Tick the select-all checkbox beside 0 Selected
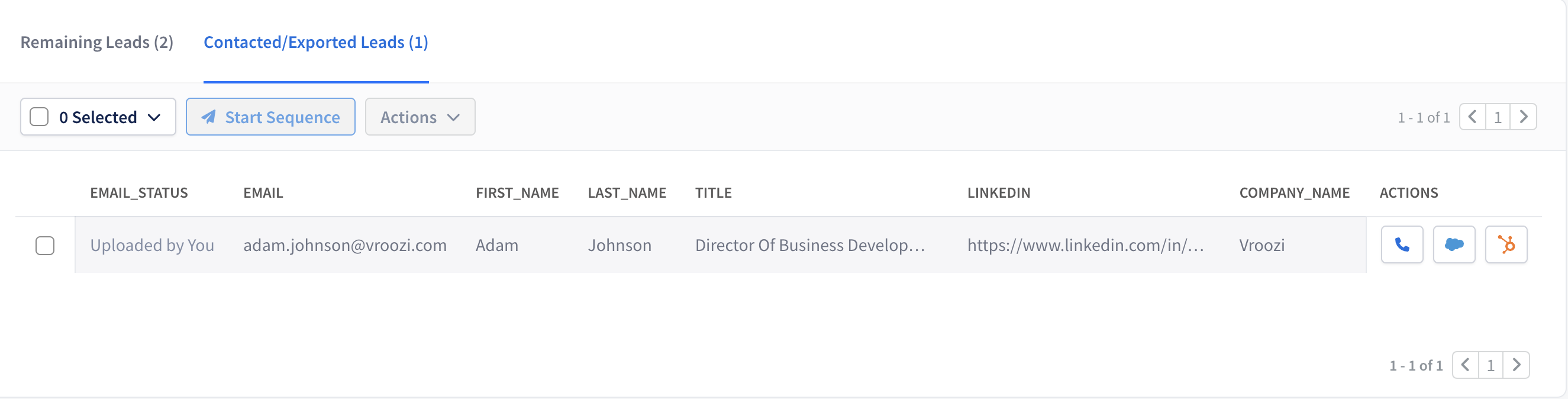This screenshot has height=399, width=1568. click(39, 117)
